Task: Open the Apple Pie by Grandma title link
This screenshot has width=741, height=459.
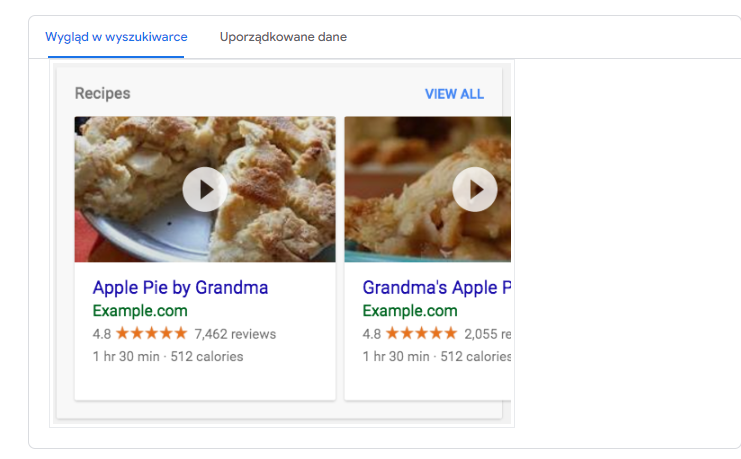Action: pos(181,287)
